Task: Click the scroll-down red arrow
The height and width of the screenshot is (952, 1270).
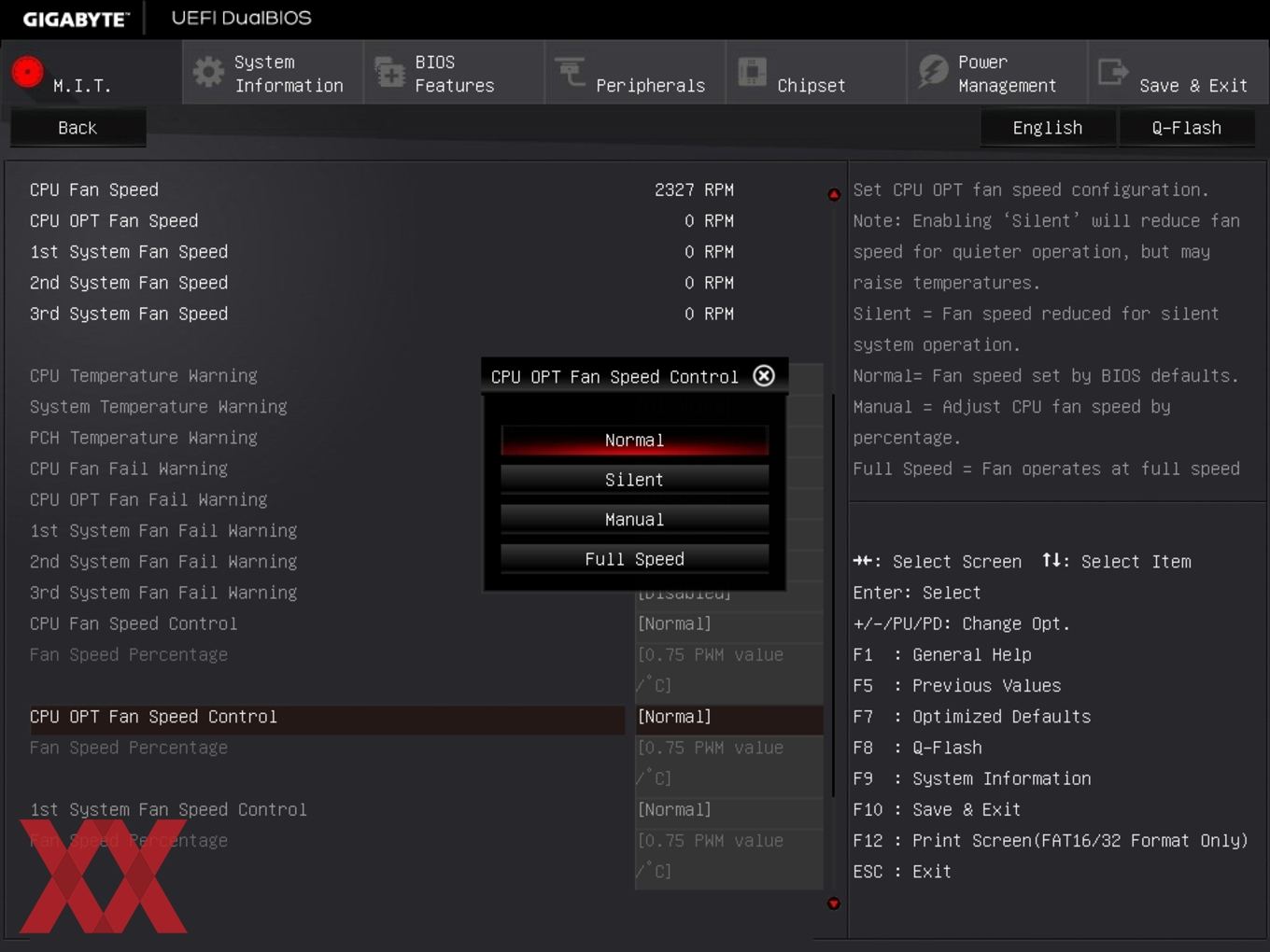Action: coord(834,903)
